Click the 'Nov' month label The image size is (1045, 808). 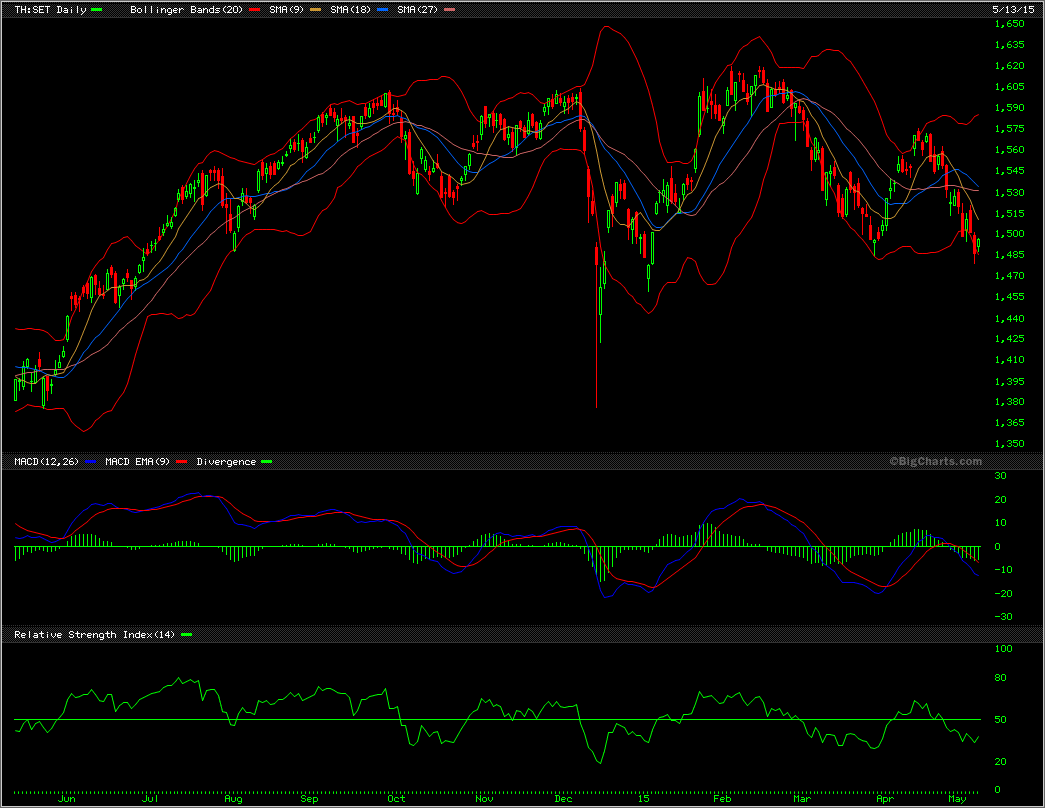[485, 799]
